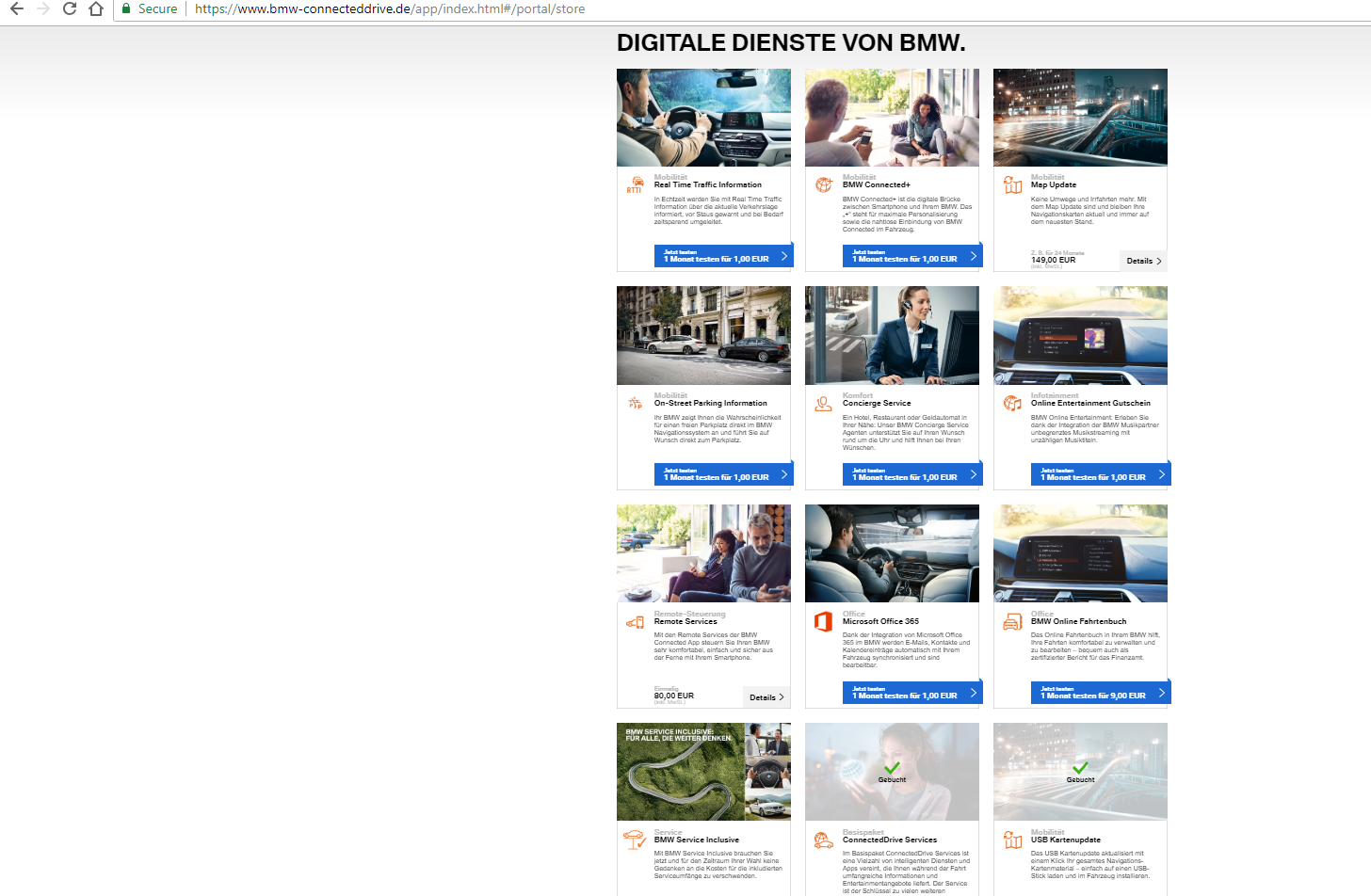Click the RTTI Real Time Traffic icon
The image size is (1371, 896).
[635, 184]
